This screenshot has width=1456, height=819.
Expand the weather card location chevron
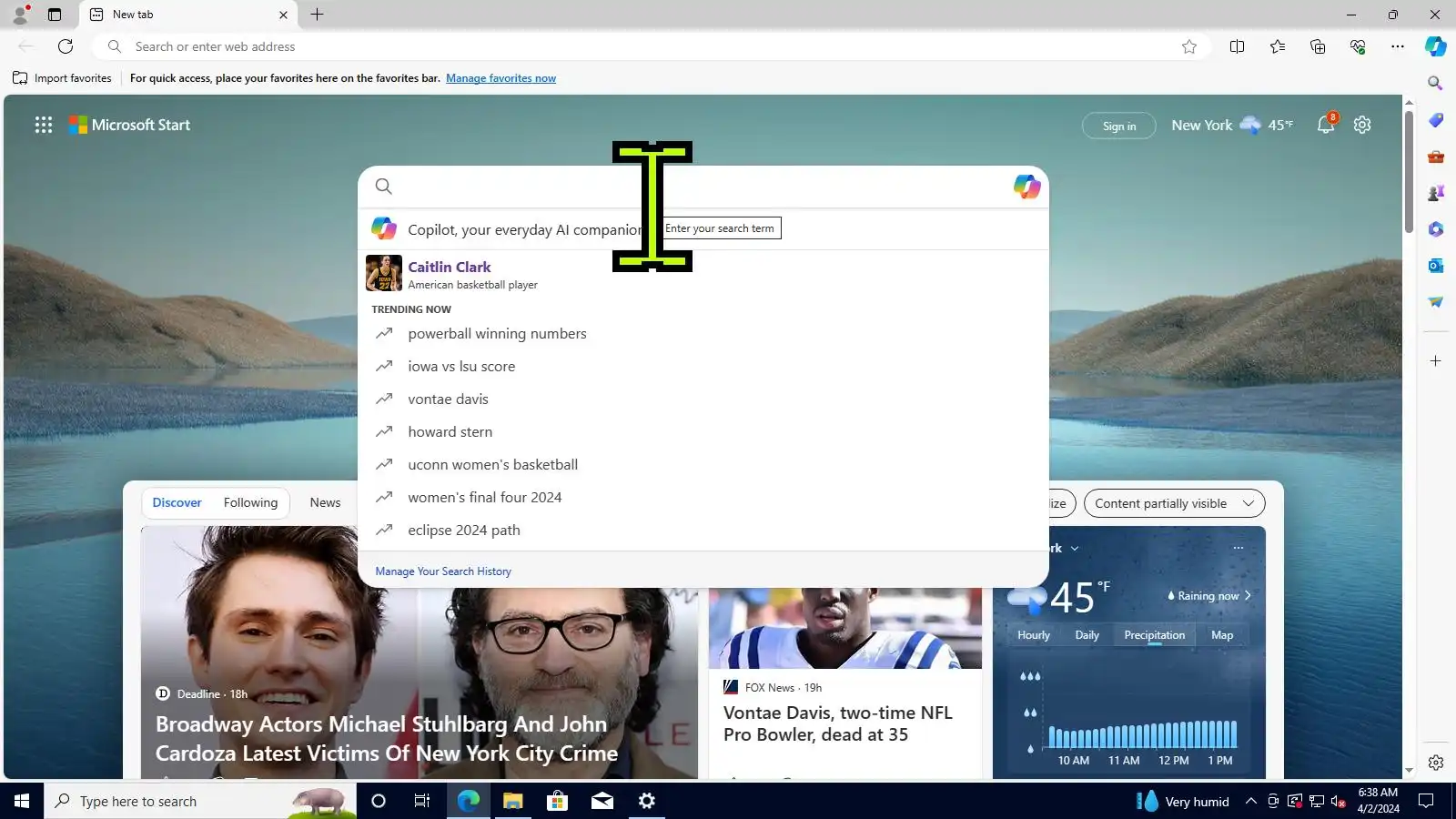1075,549
